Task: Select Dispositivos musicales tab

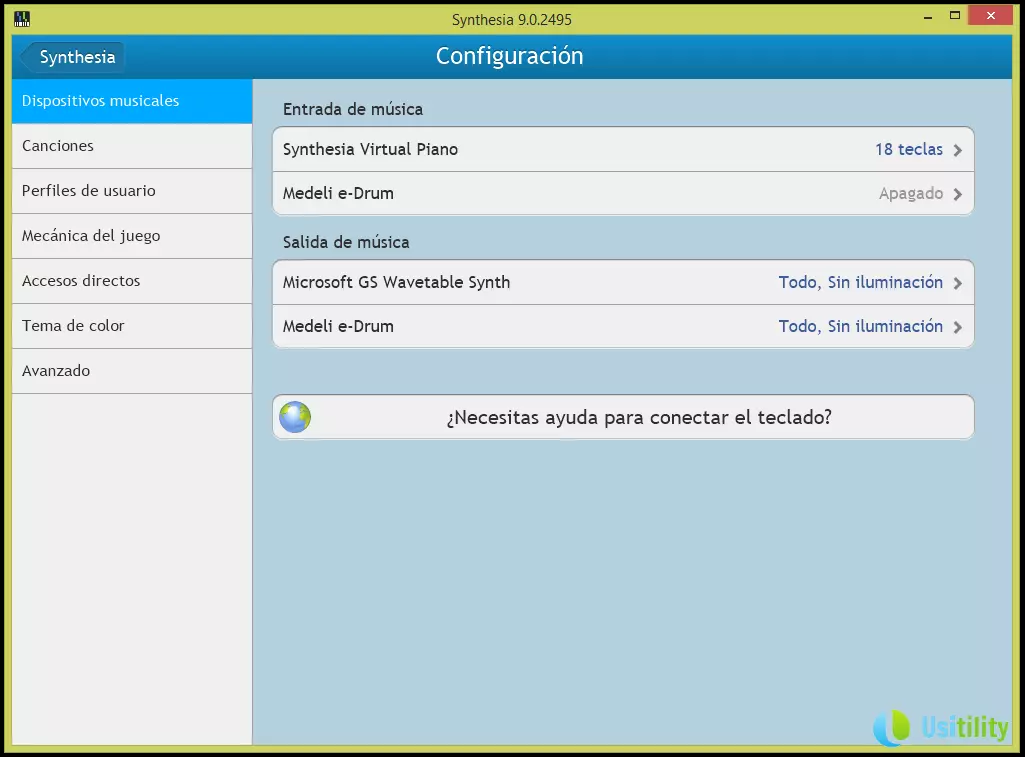Action: (131, 101)
